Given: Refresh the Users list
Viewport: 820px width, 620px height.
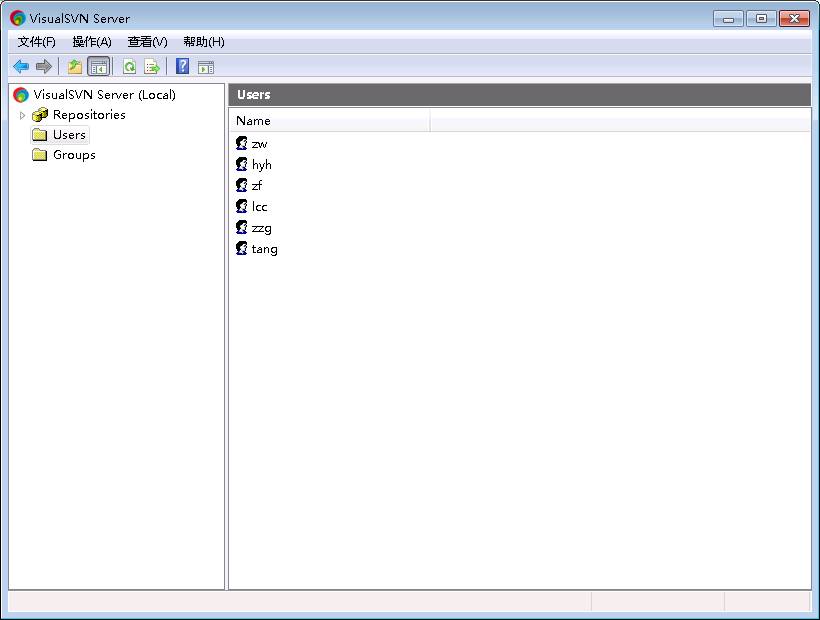Looking at the screenshot, I should click(x=129, y=66).
